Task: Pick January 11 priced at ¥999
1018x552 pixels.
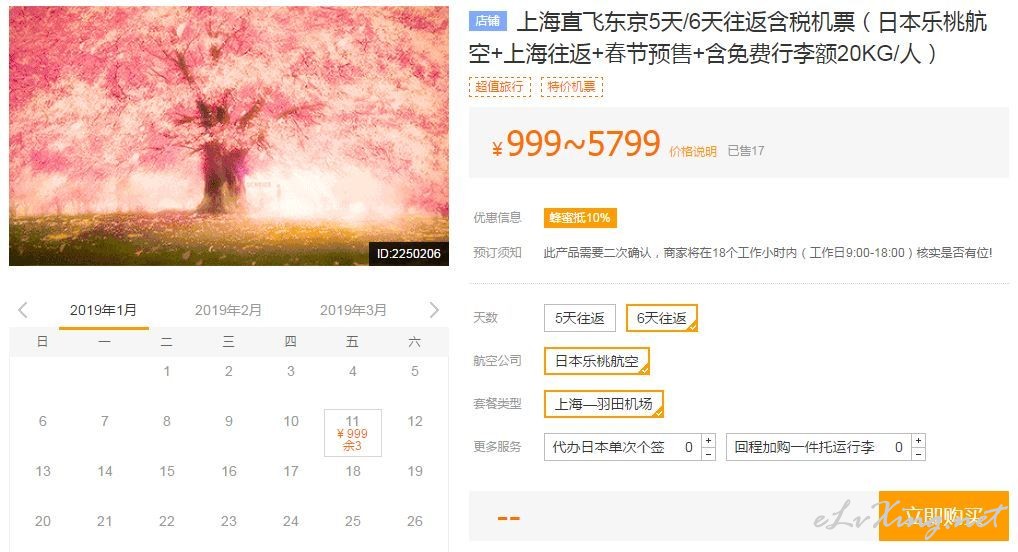Action: coord(353,433)
